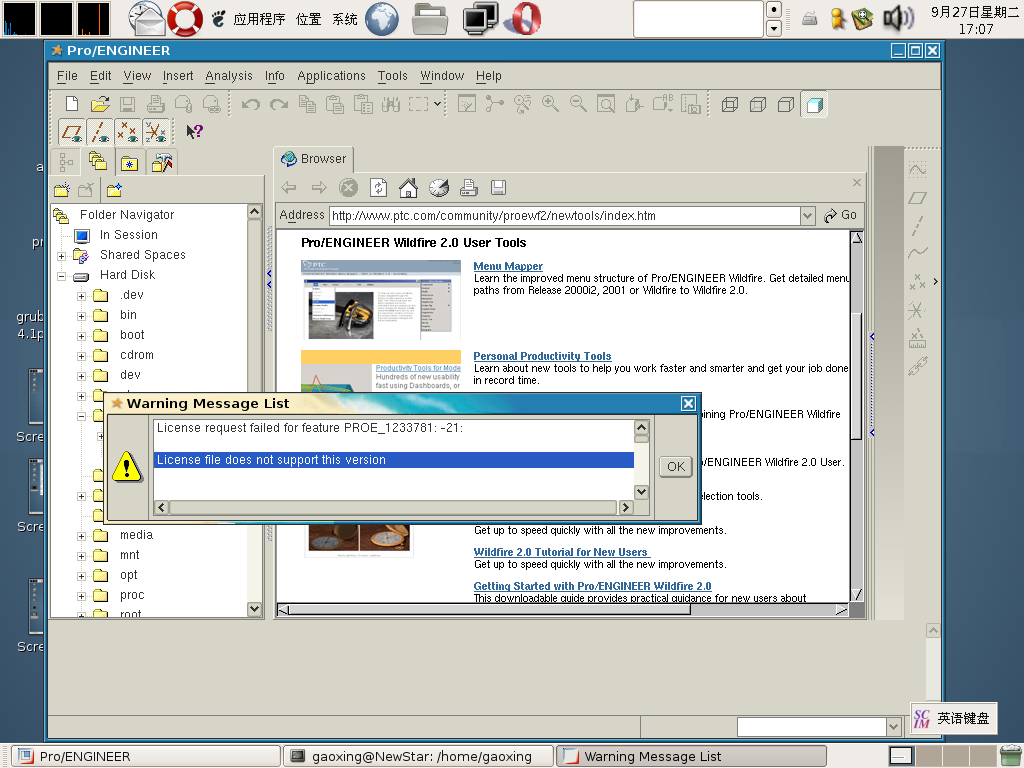The width and height of the screenshot is (1024, 768).
Task: Open the Menu Mapper link
Action: coord(508,266)
